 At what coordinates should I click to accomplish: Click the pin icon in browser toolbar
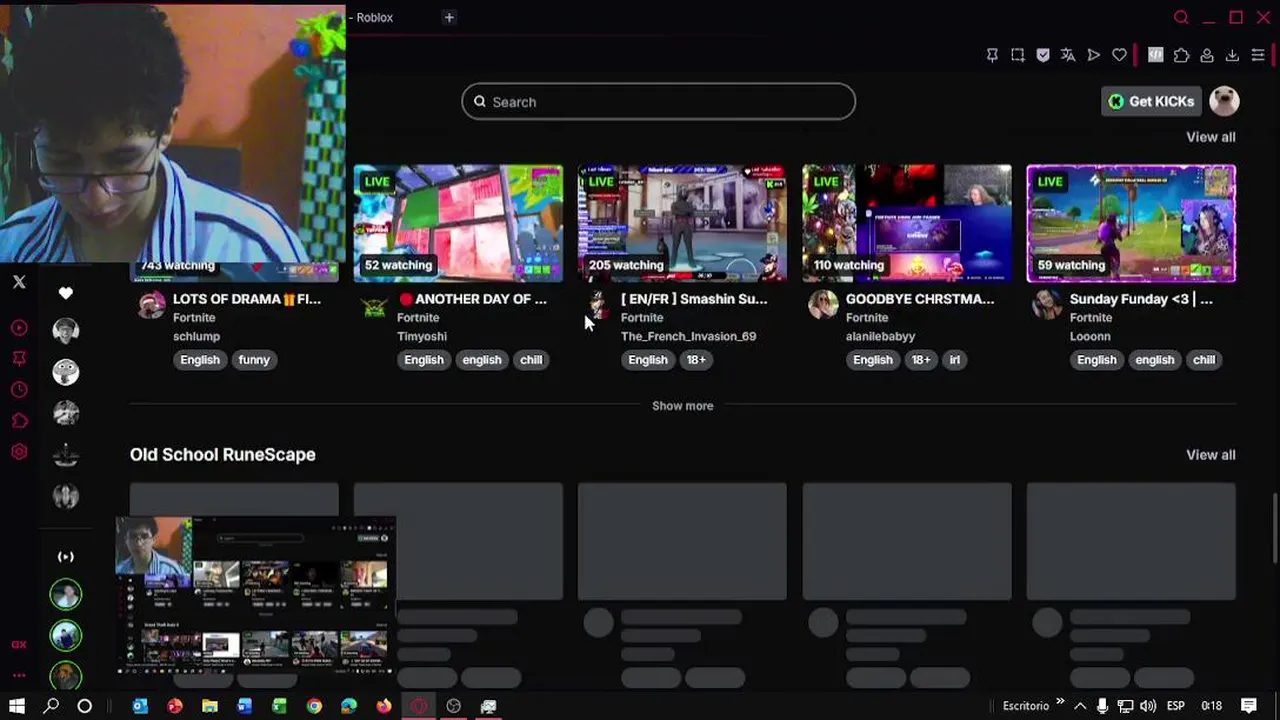[992, 56]
